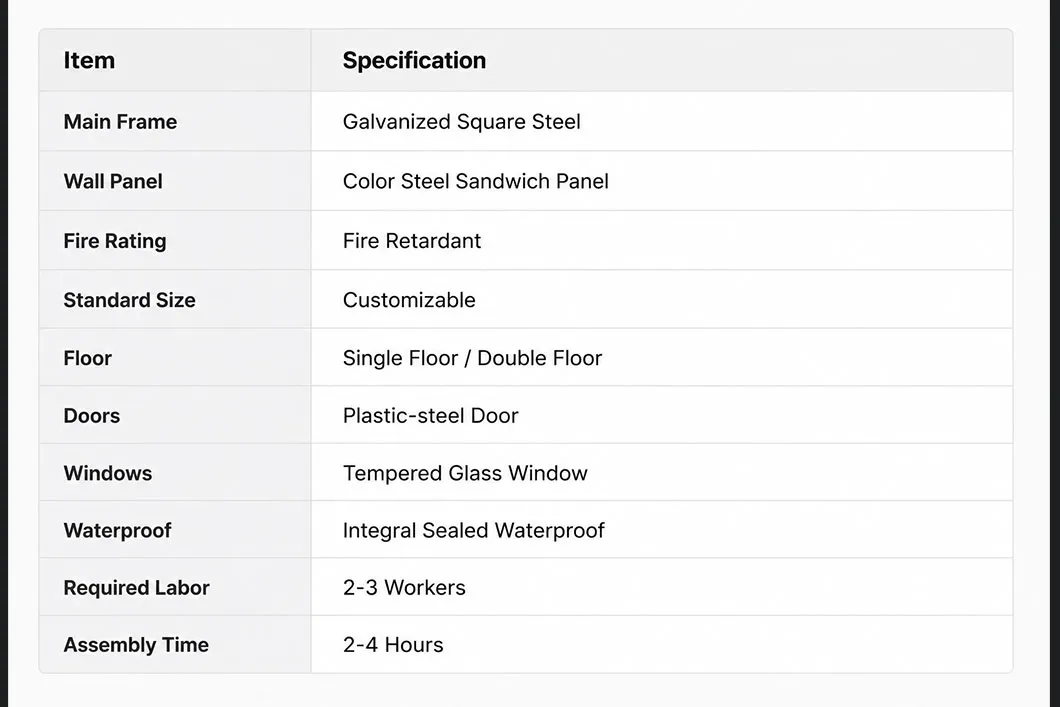Image resolution: width=1060 pixels, height=707 pixels.
Task: Select the Main Frame row label
Action: (120, 122)
